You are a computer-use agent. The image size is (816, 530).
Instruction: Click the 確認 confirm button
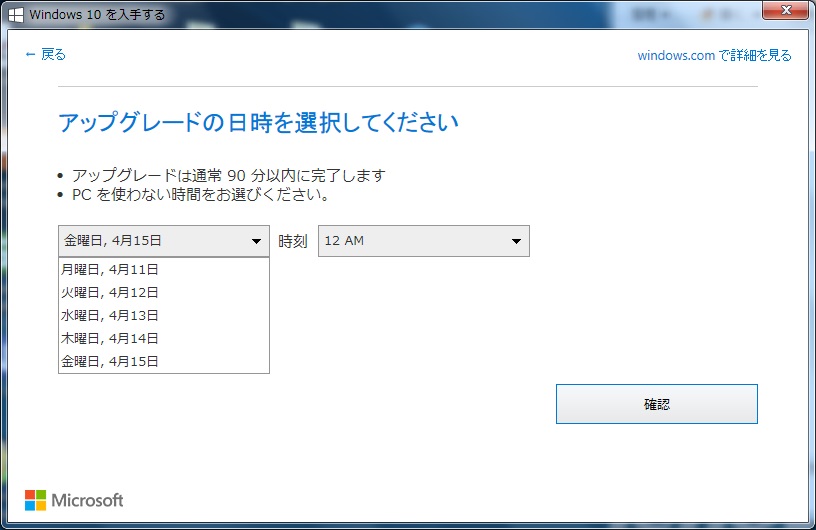tap(657, 404)
